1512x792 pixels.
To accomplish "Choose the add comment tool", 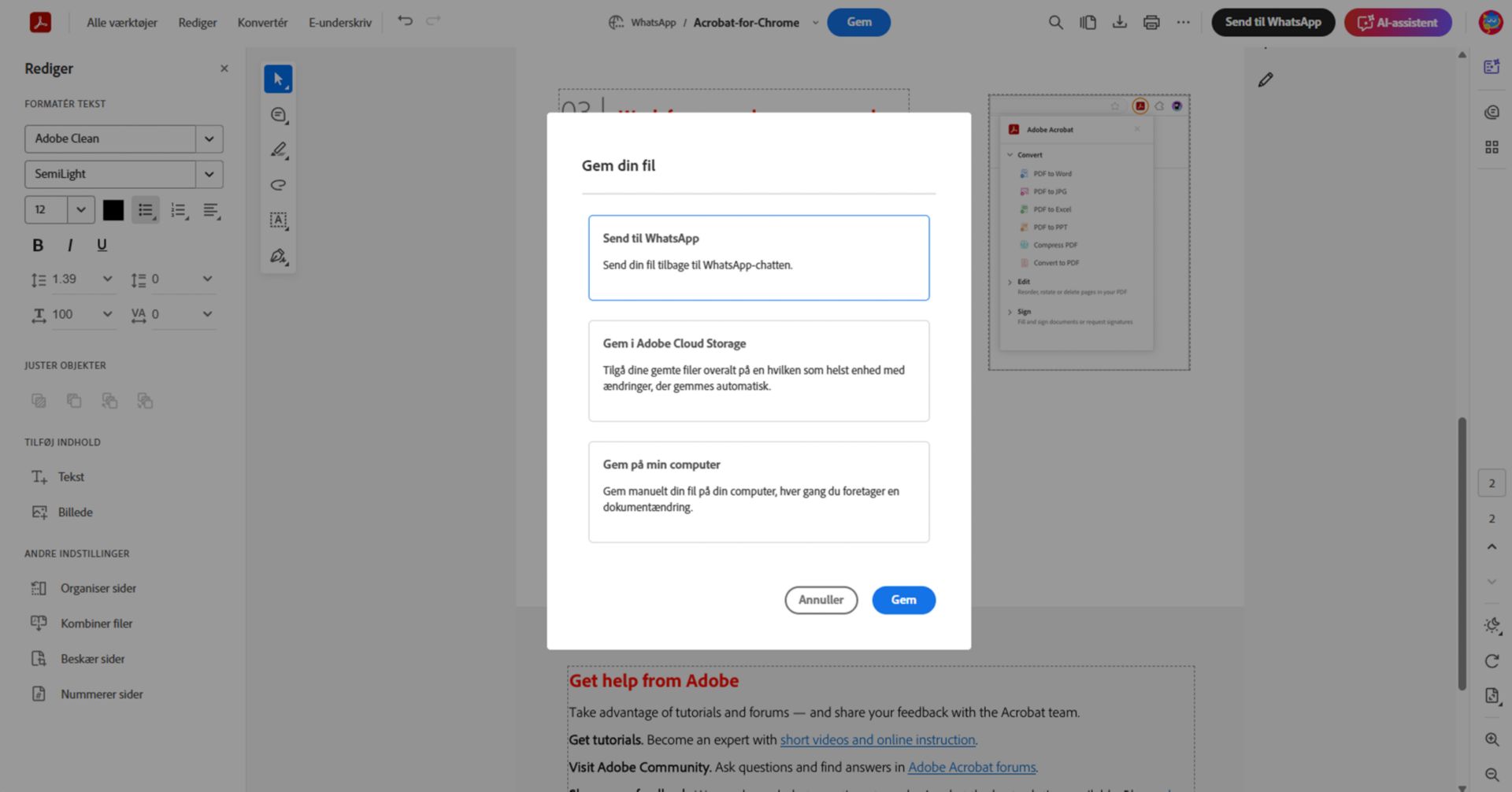I will tap(278, 115).
